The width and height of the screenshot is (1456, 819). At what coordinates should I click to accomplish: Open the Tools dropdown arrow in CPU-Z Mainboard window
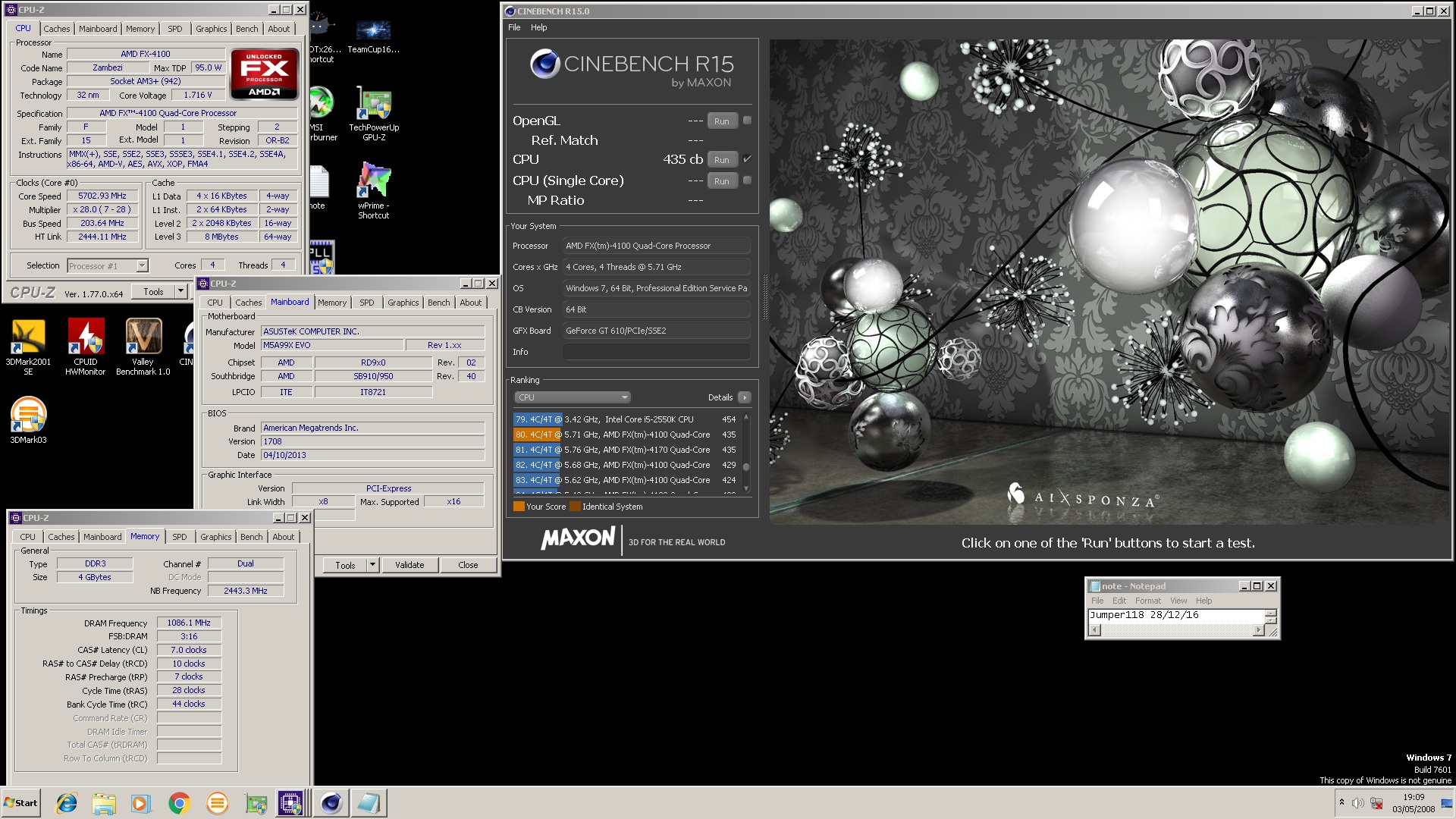click(x=372, y=565)
